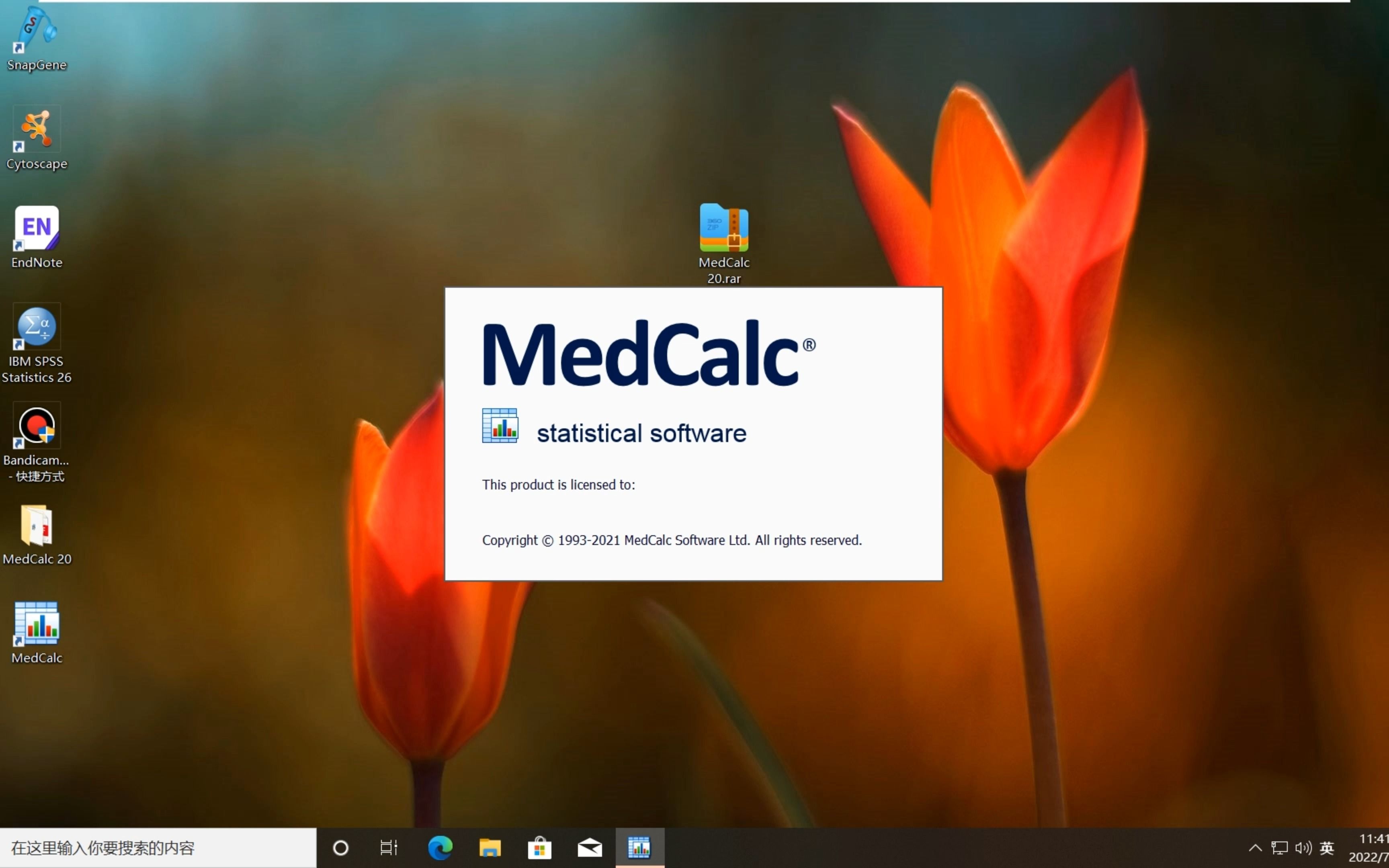
Task: Expand the hidden system tray icons
Action: pos(1255,848)
